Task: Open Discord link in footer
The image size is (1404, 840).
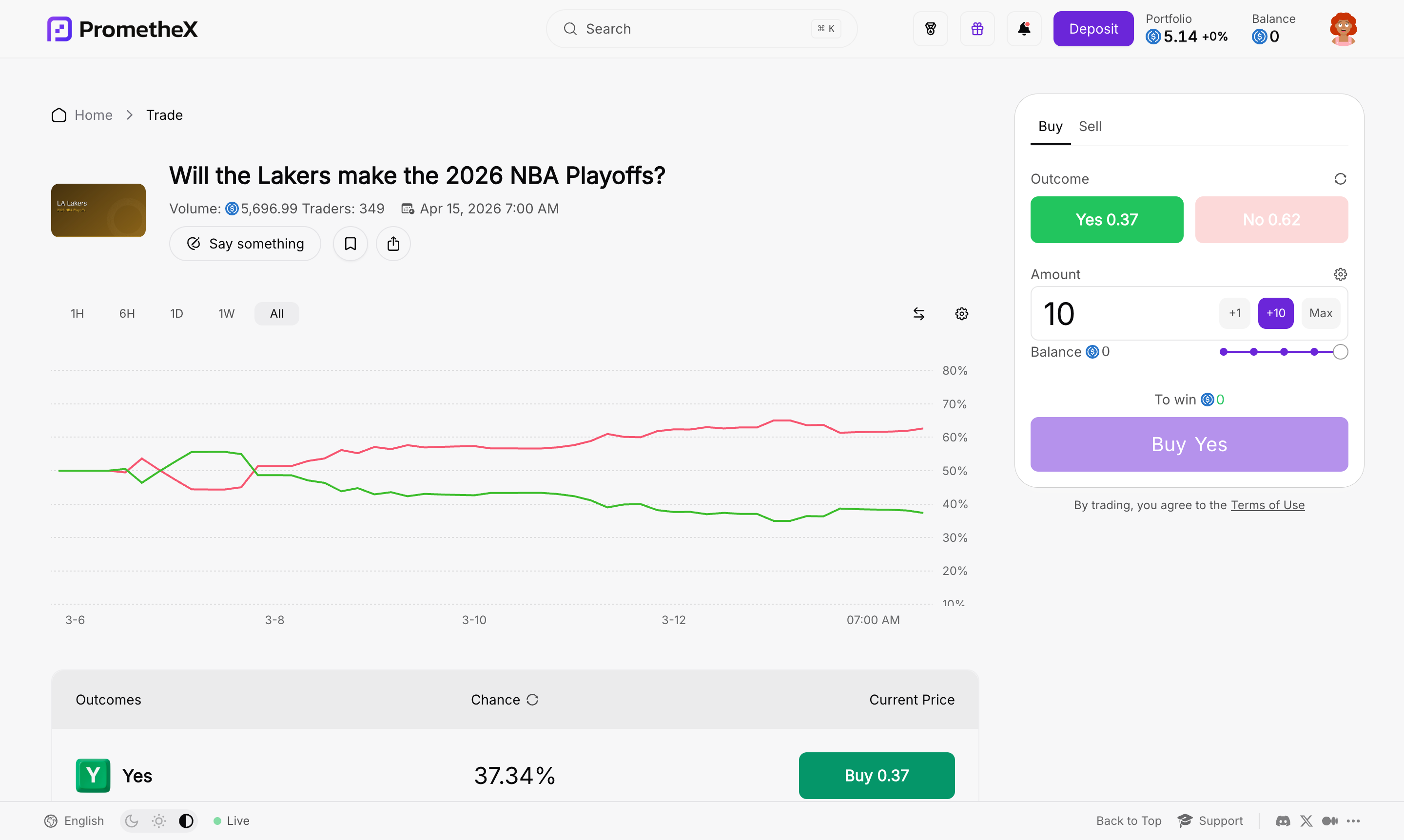Action: pos(1283,821)
